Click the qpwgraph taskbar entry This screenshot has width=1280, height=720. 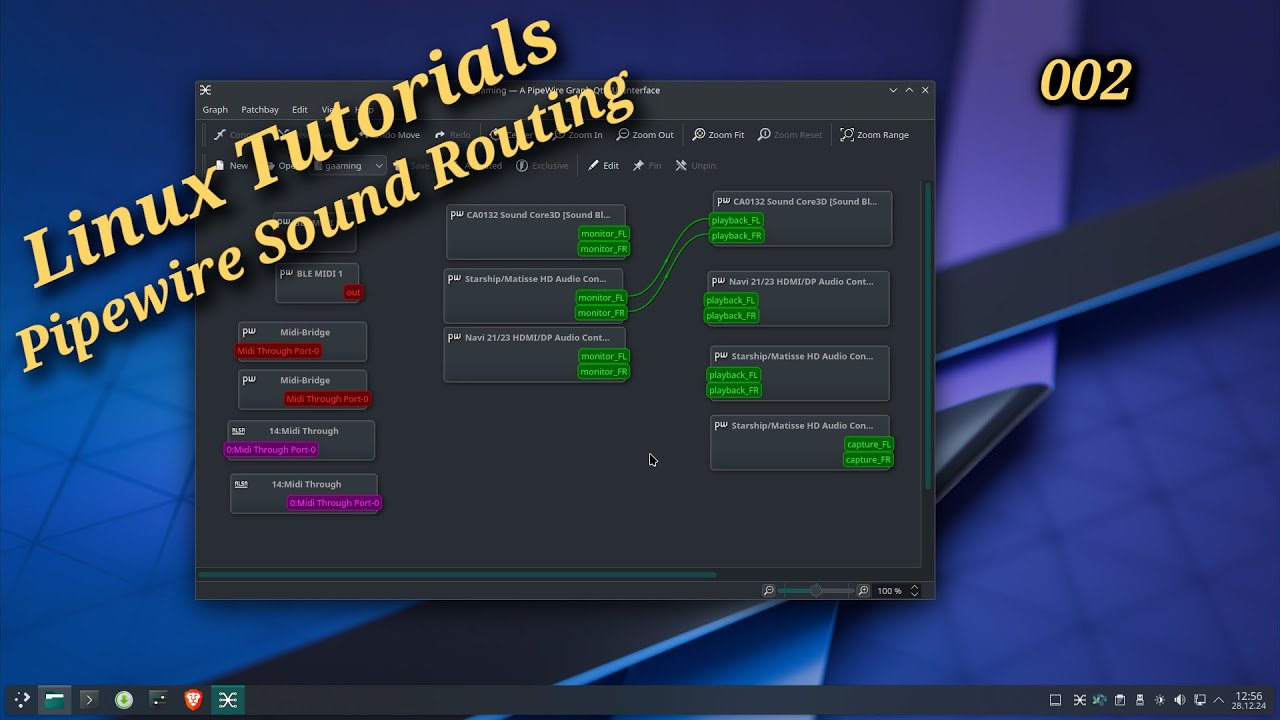(x=228, y=700)
